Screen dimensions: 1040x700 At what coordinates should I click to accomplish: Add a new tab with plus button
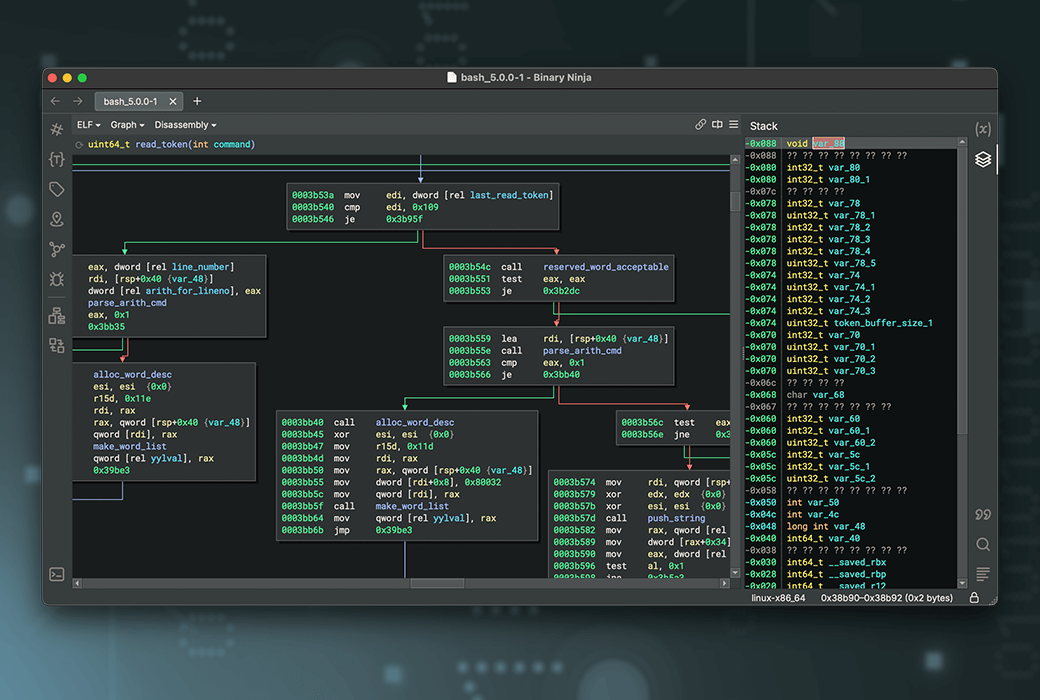pyautogui.click(x=197, y=101)
